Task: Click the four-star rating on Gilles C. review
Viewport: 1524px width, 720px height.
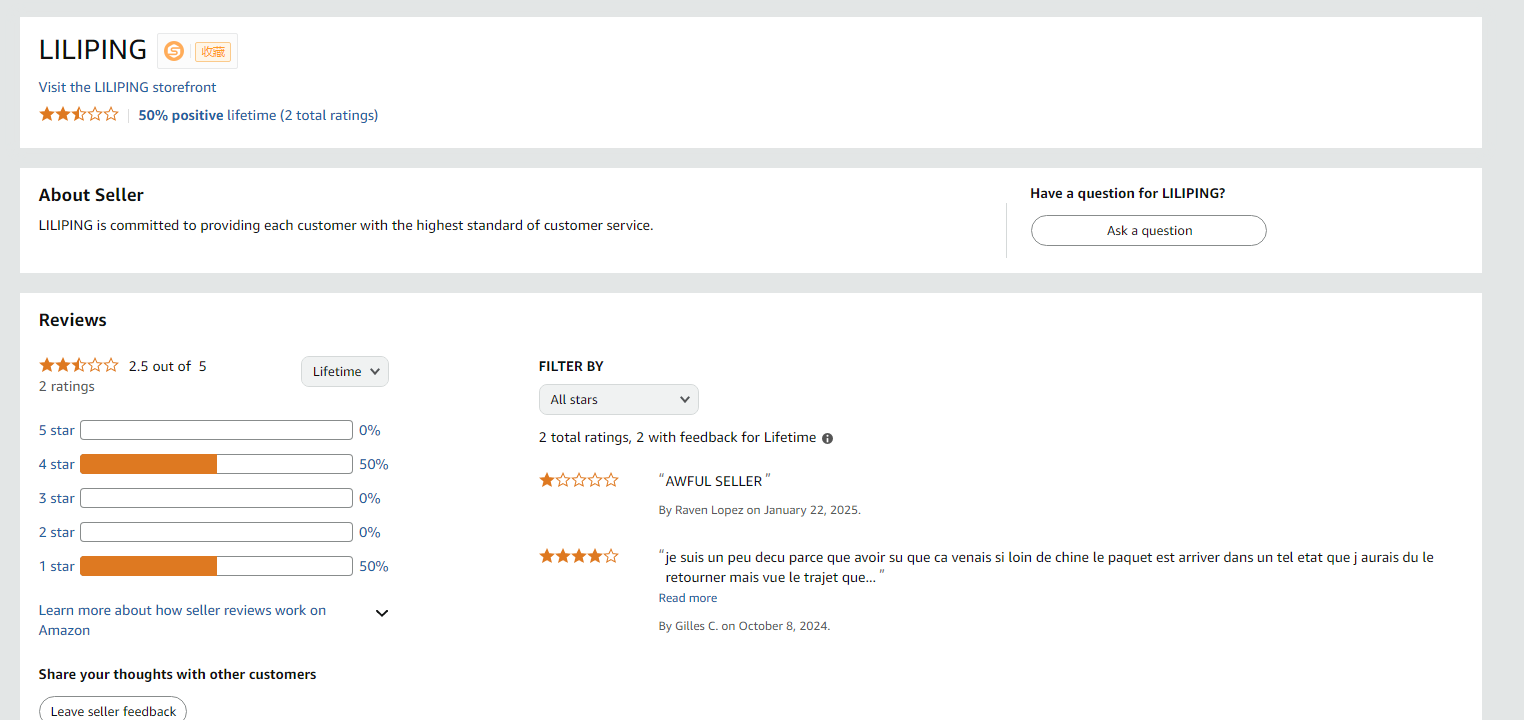Action: pyautogui.click(x=578, y=557)
